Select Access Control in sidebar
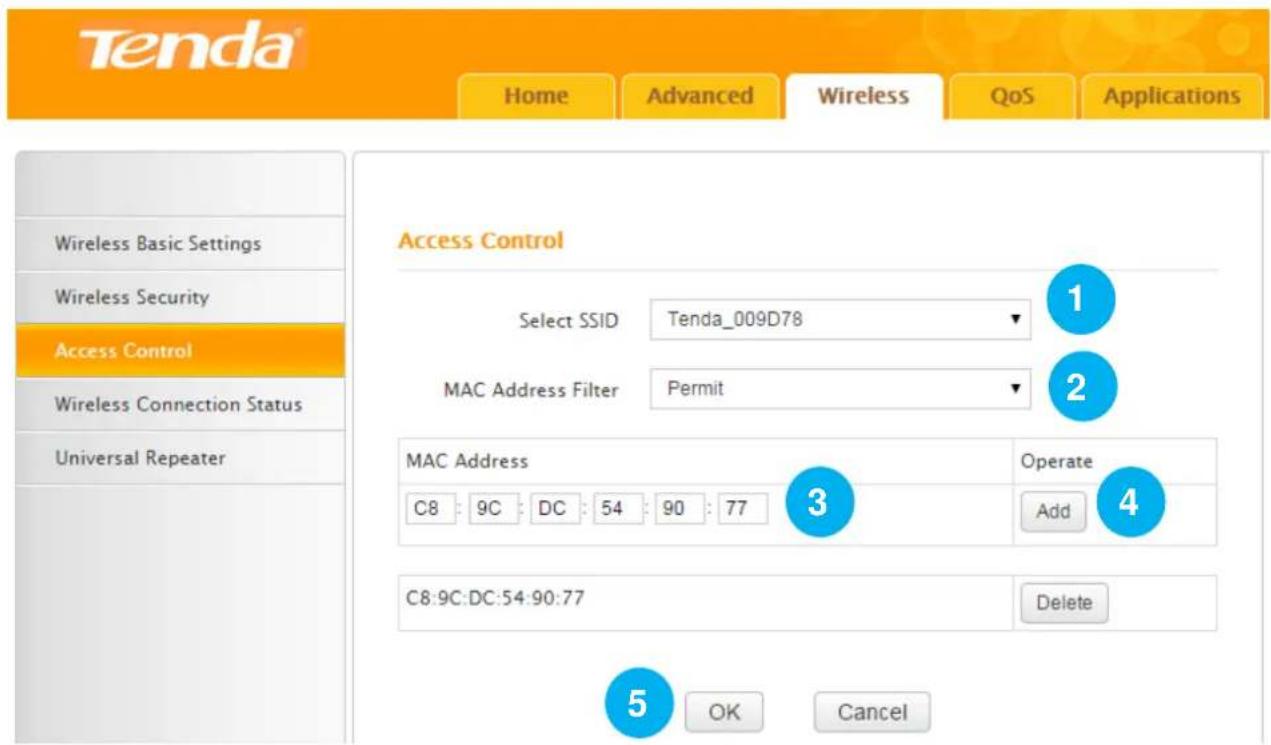This screenshot has width=1271, height=745. (x=180, y=351)
